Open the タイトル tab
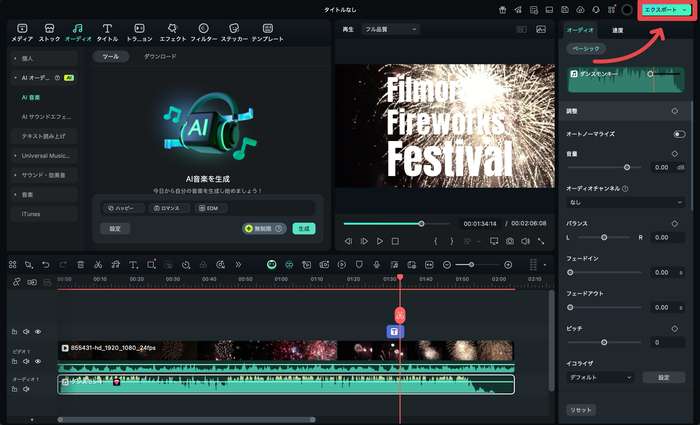700x425 pixels. (107, 33)
